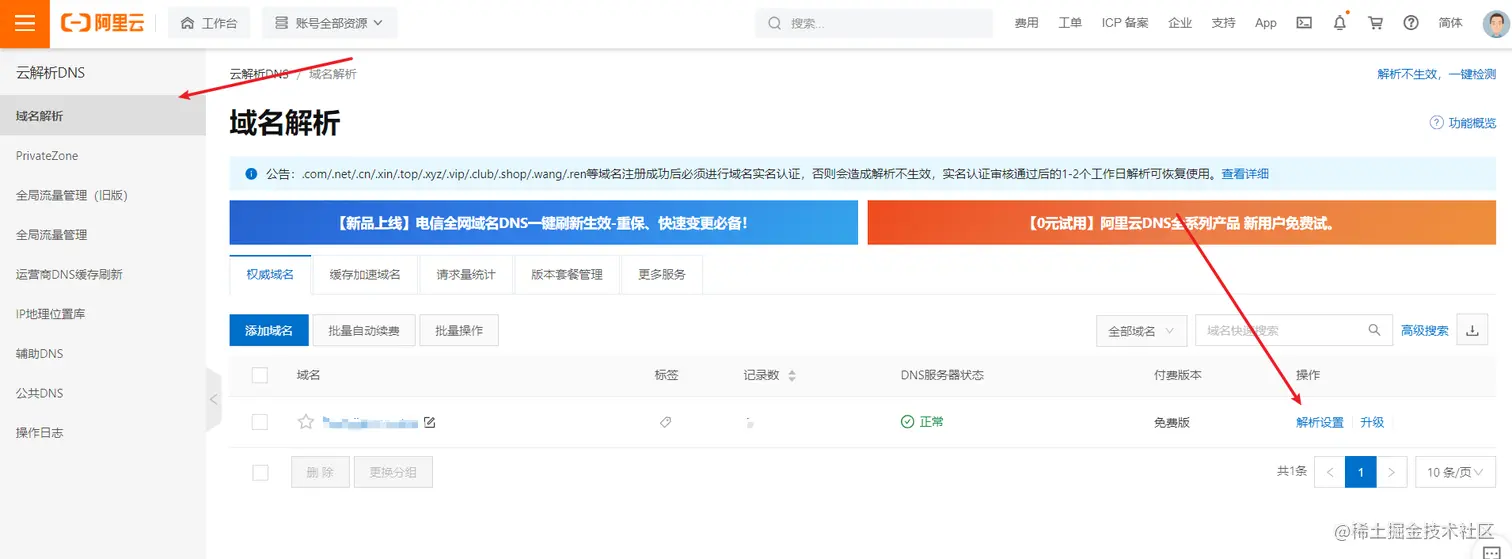Go to previous page arrow

coord(1329,472)
